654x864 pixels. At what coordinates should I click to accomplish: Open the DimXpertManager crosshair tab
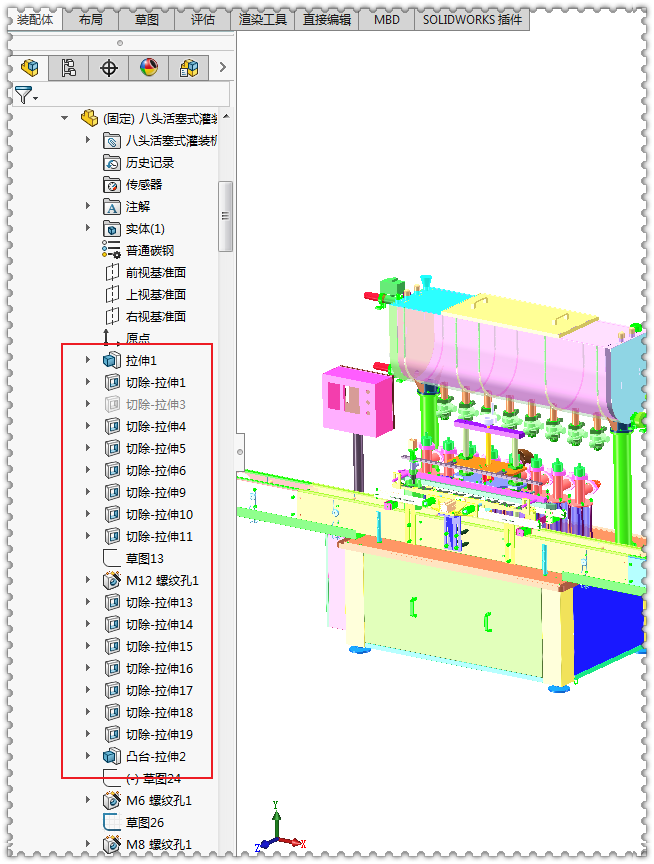pos(109,68)
